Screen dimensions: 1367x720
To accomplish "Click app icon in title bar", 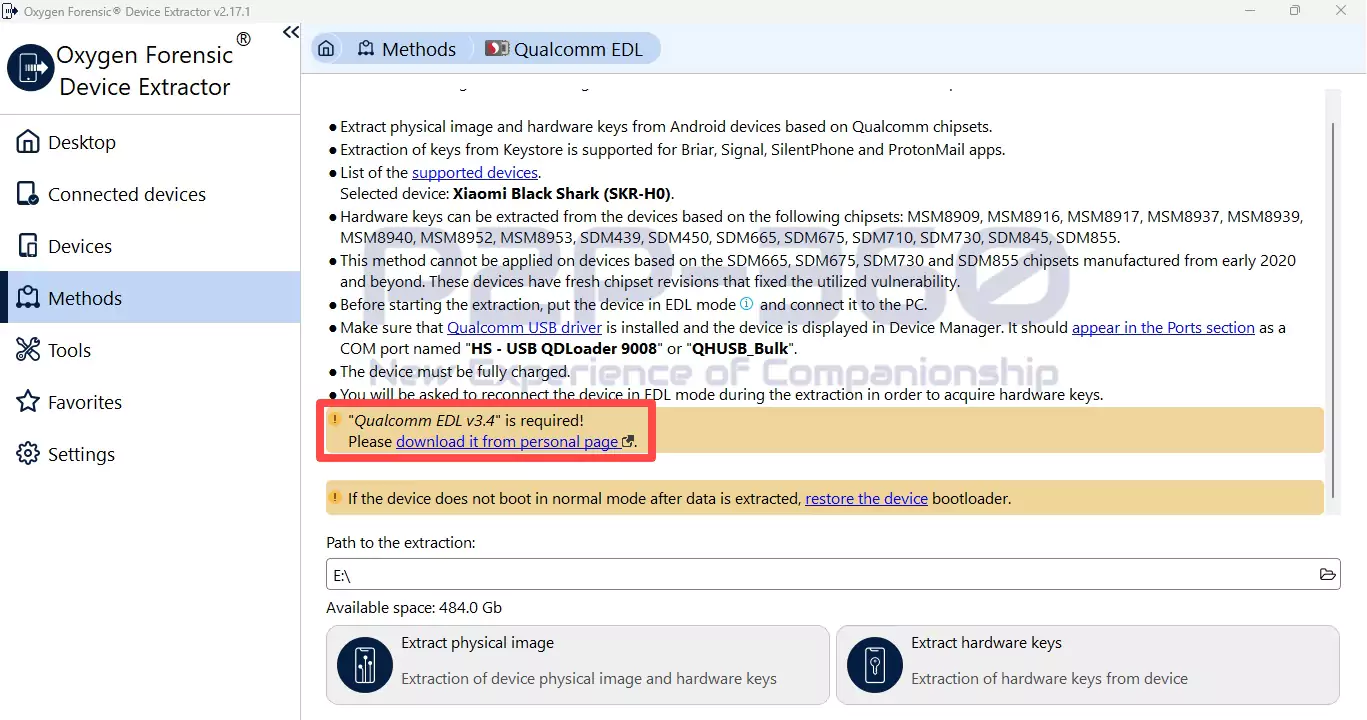I will 10,11.
